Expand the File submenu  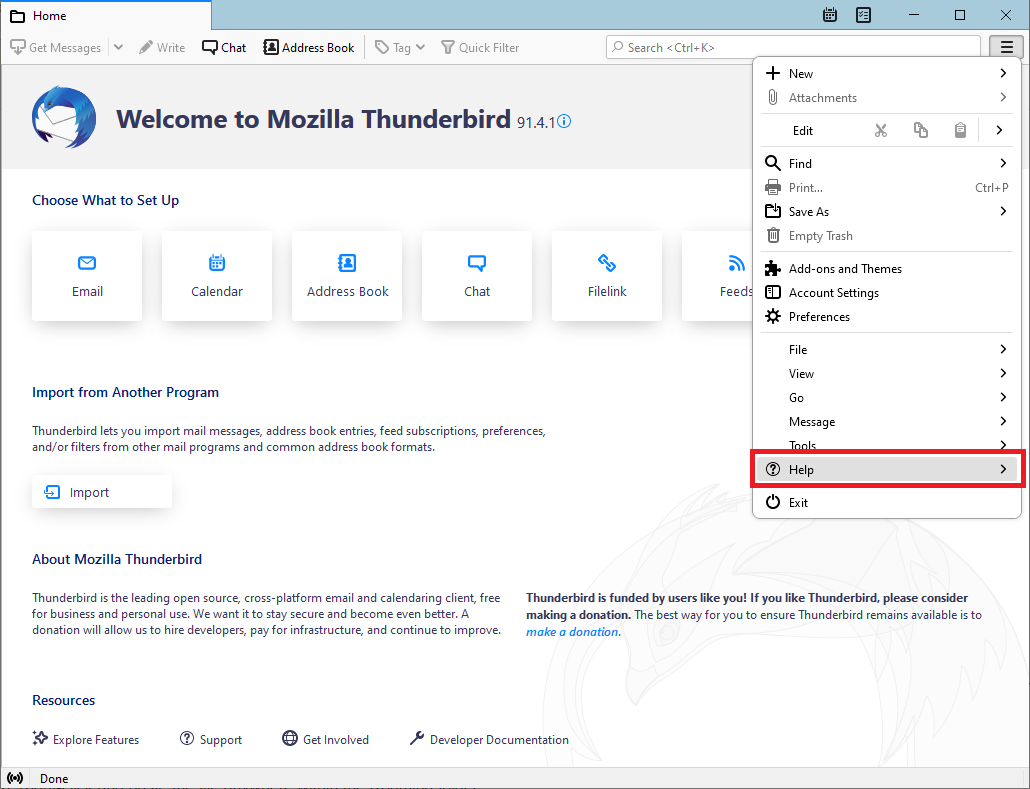(886, 349)
